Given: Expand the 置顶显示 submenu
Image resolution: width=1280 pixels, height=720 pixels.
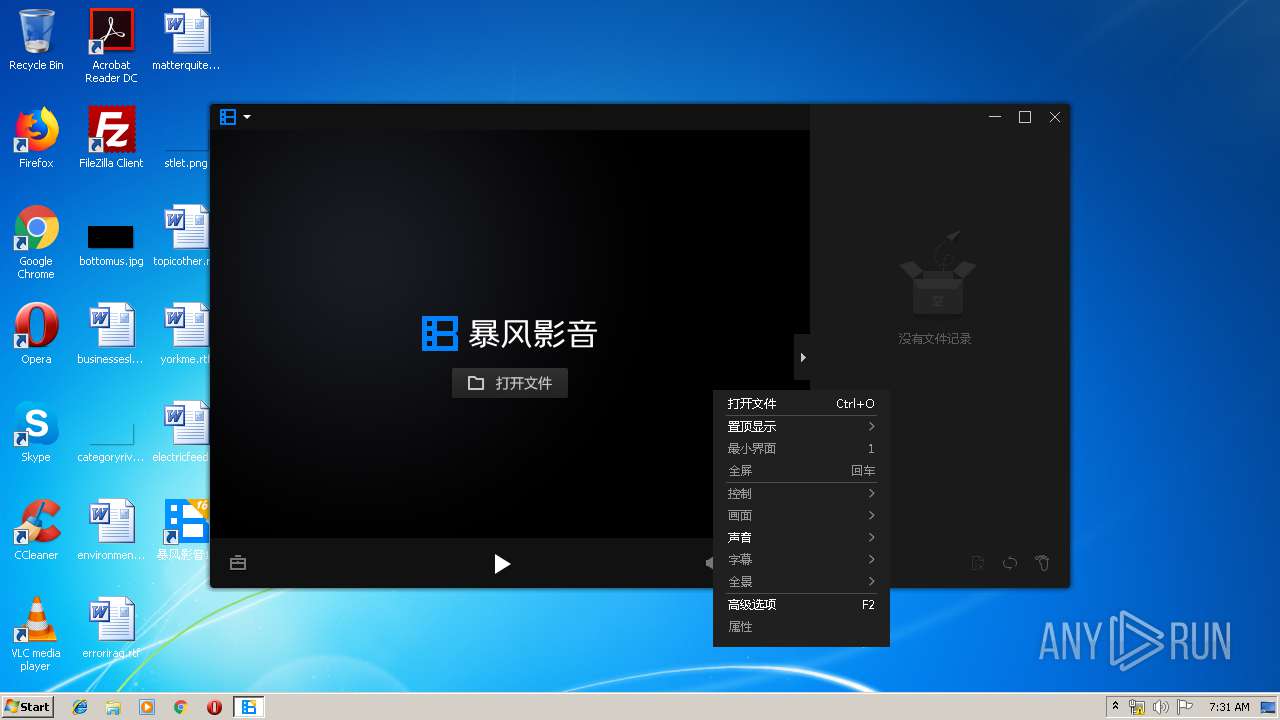Looking at the screenshot, I should (801, 427).
